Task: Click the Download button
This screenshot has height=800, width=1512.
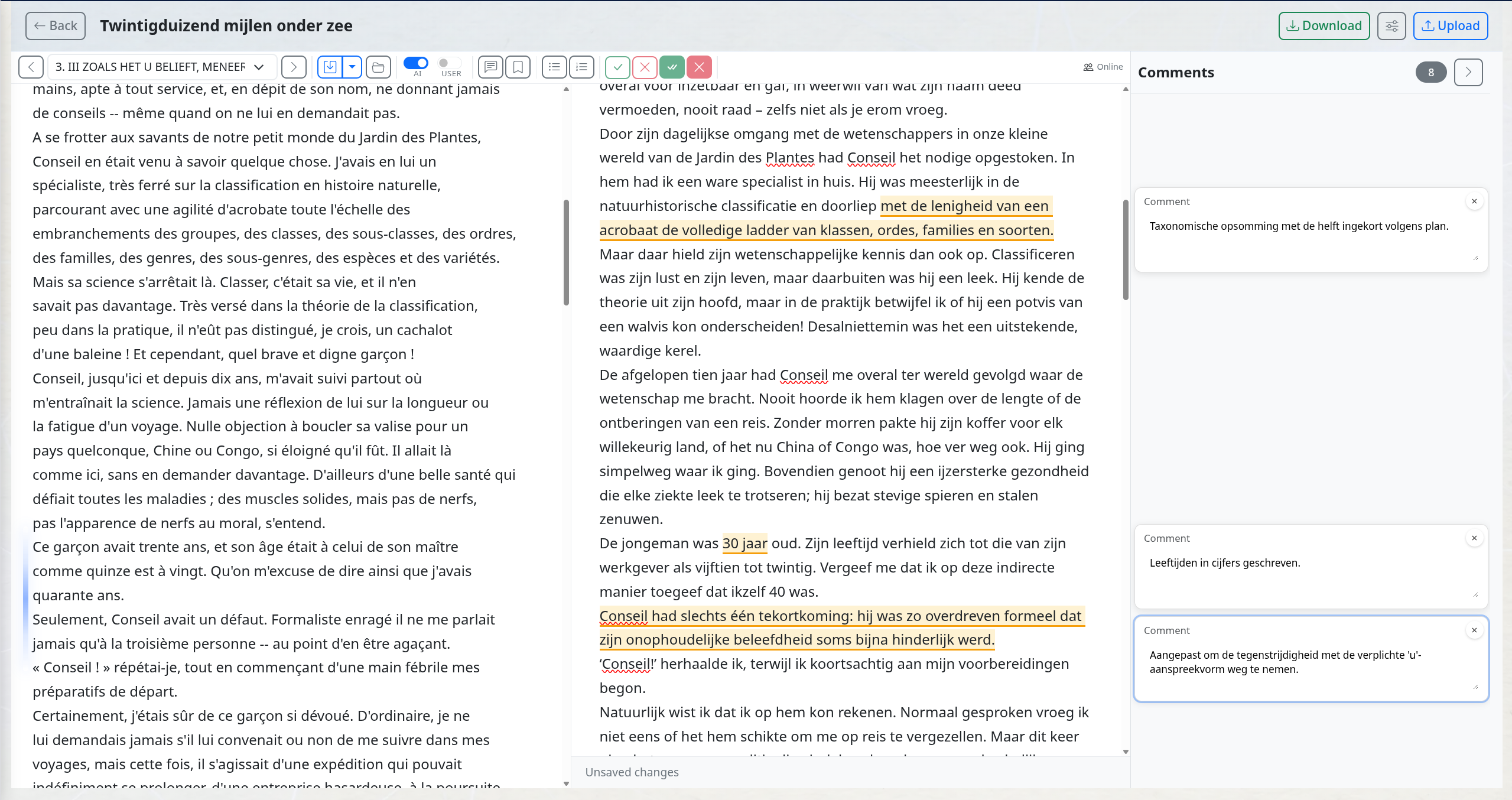Action: tap(1324, 26)
